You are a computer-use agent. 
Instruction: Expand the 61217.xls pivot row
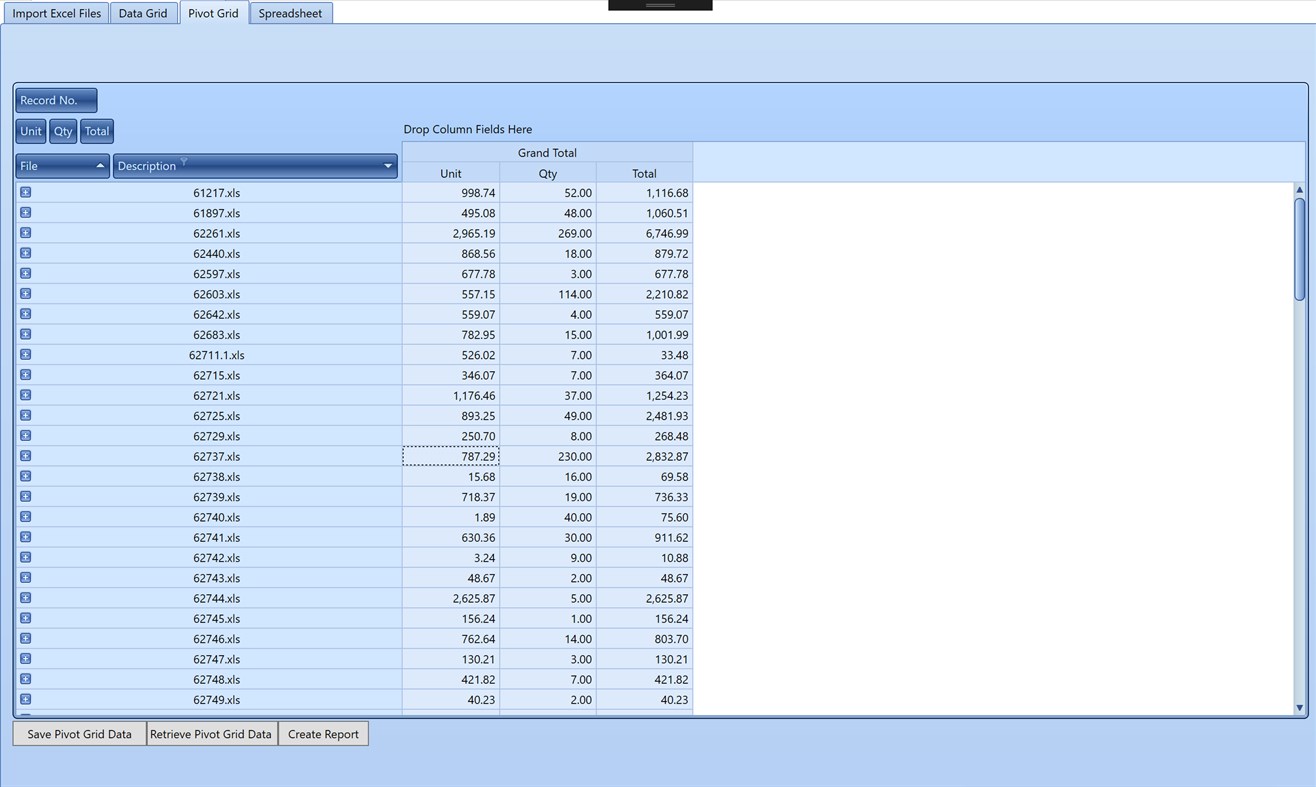(x=24, y=191)
